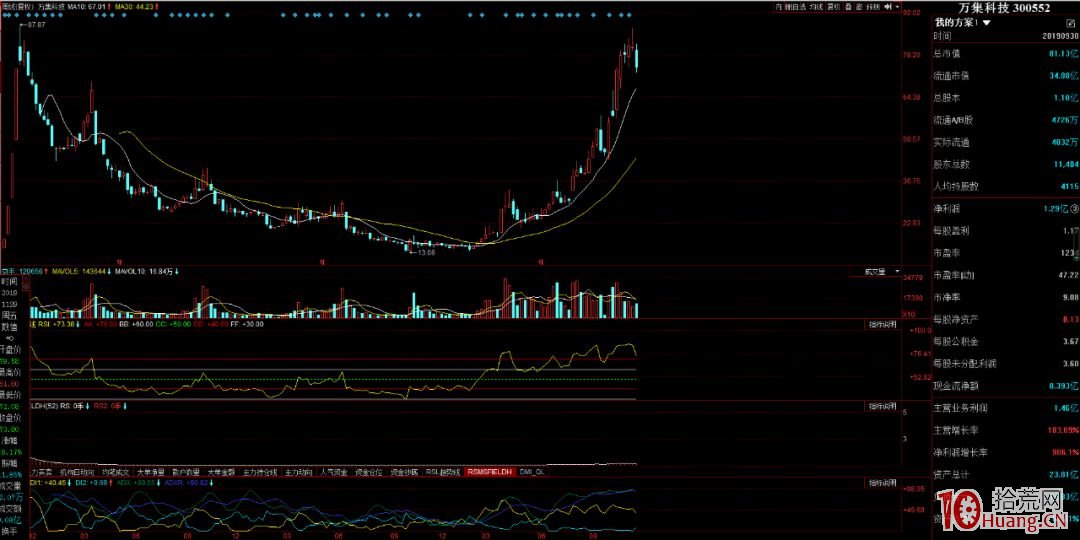1080x540 pixels.
Task: Click the edit scheme pencil icon
Action: coord(1070,23)
